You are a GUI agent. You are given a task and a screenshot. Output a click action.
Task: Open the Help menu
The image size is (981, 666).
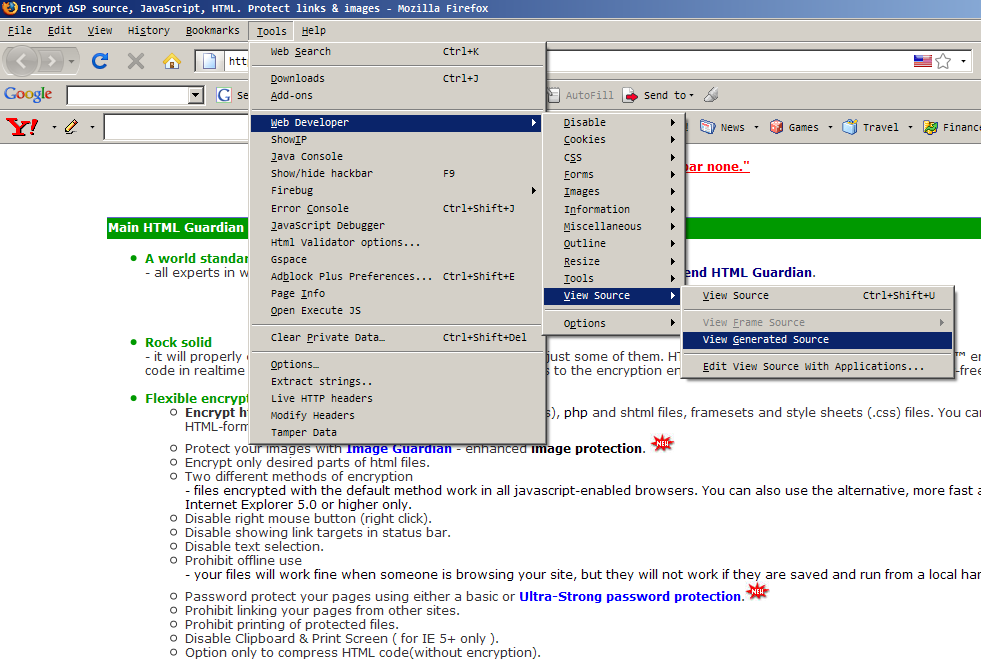[x=313, y=31]
